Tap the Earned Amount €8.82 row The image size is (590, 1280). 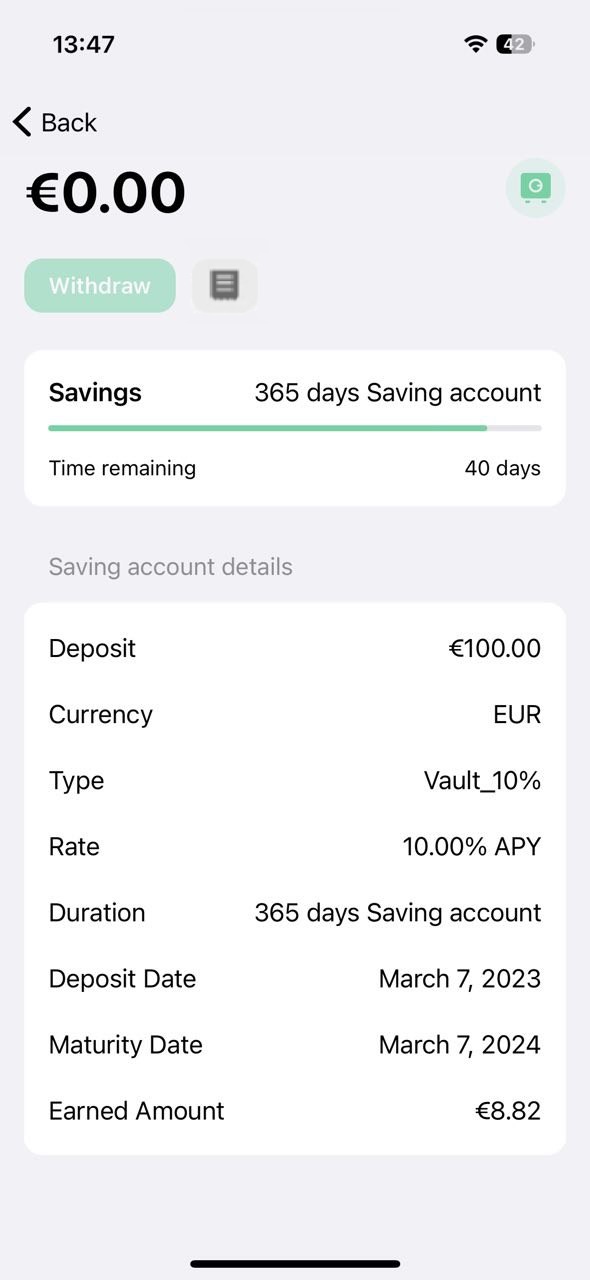click(295, 1110)
